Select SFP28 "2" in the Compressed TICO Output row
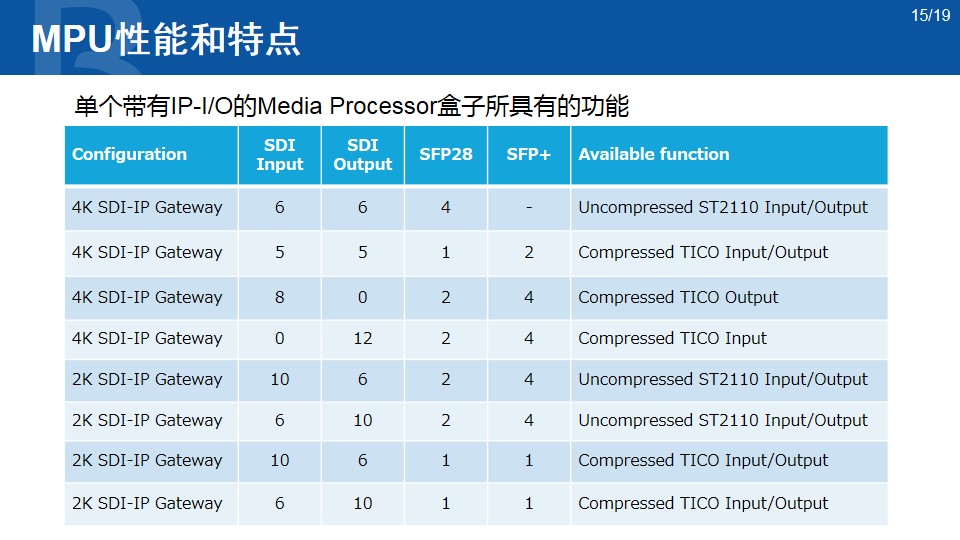The width and height of the screenshot is (960, 540). (x=446, y=298)
